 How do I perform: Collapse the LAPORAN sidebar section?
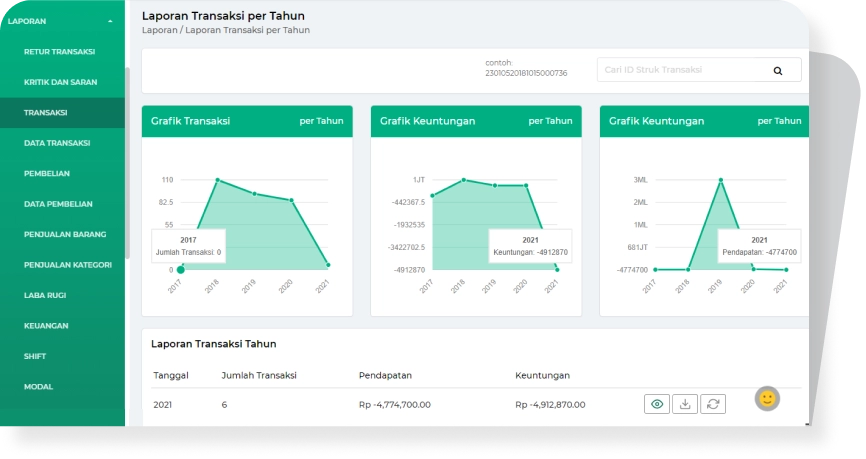[x=110, y=20]
